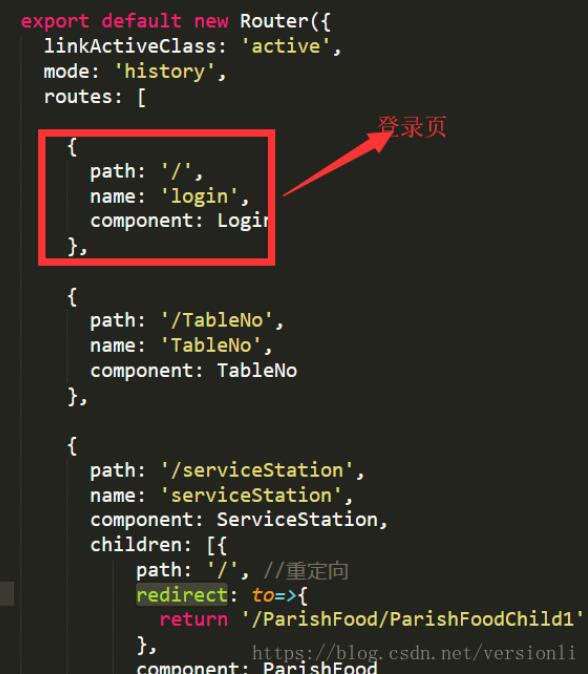Click the 'active' linkActiveClass string
Screen dimensions: 588x674
pos(286,46)
